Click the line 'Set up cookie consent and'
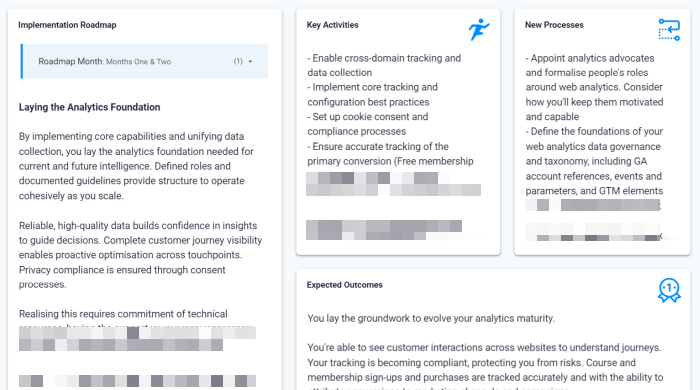The image size is (700, 390). [368, 117]
